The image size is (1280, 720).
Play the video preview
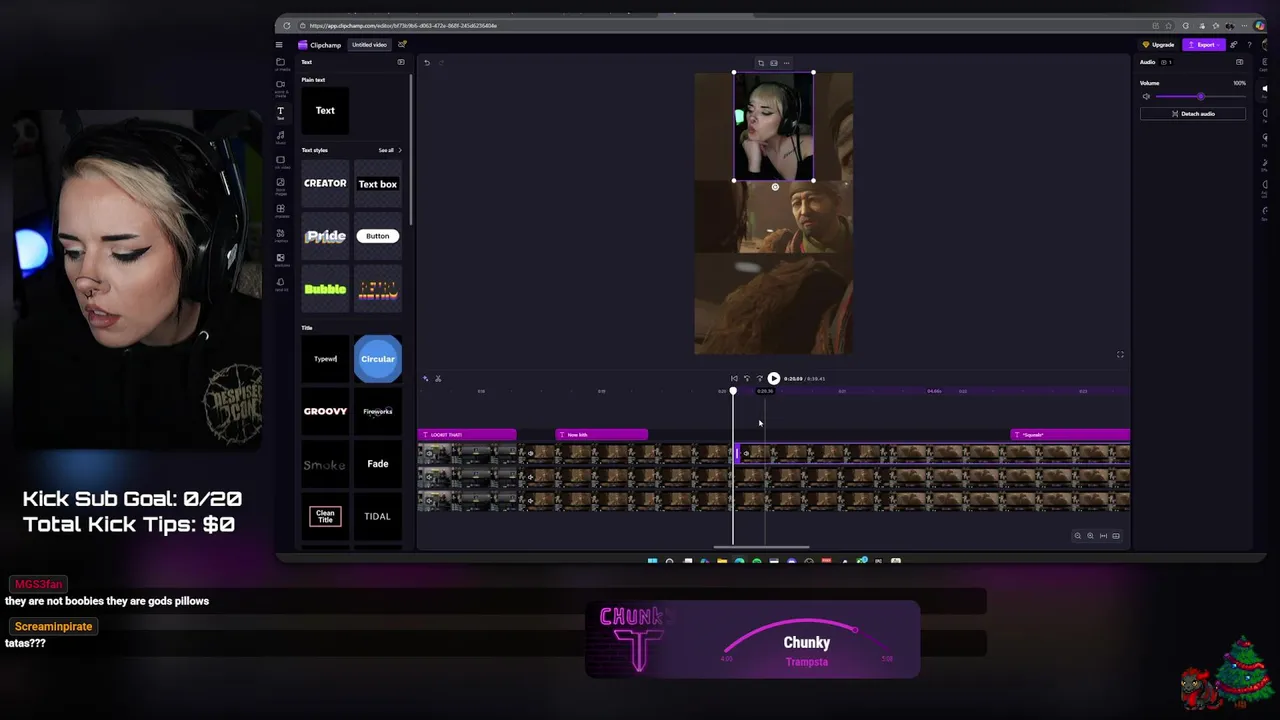(774, 379)
